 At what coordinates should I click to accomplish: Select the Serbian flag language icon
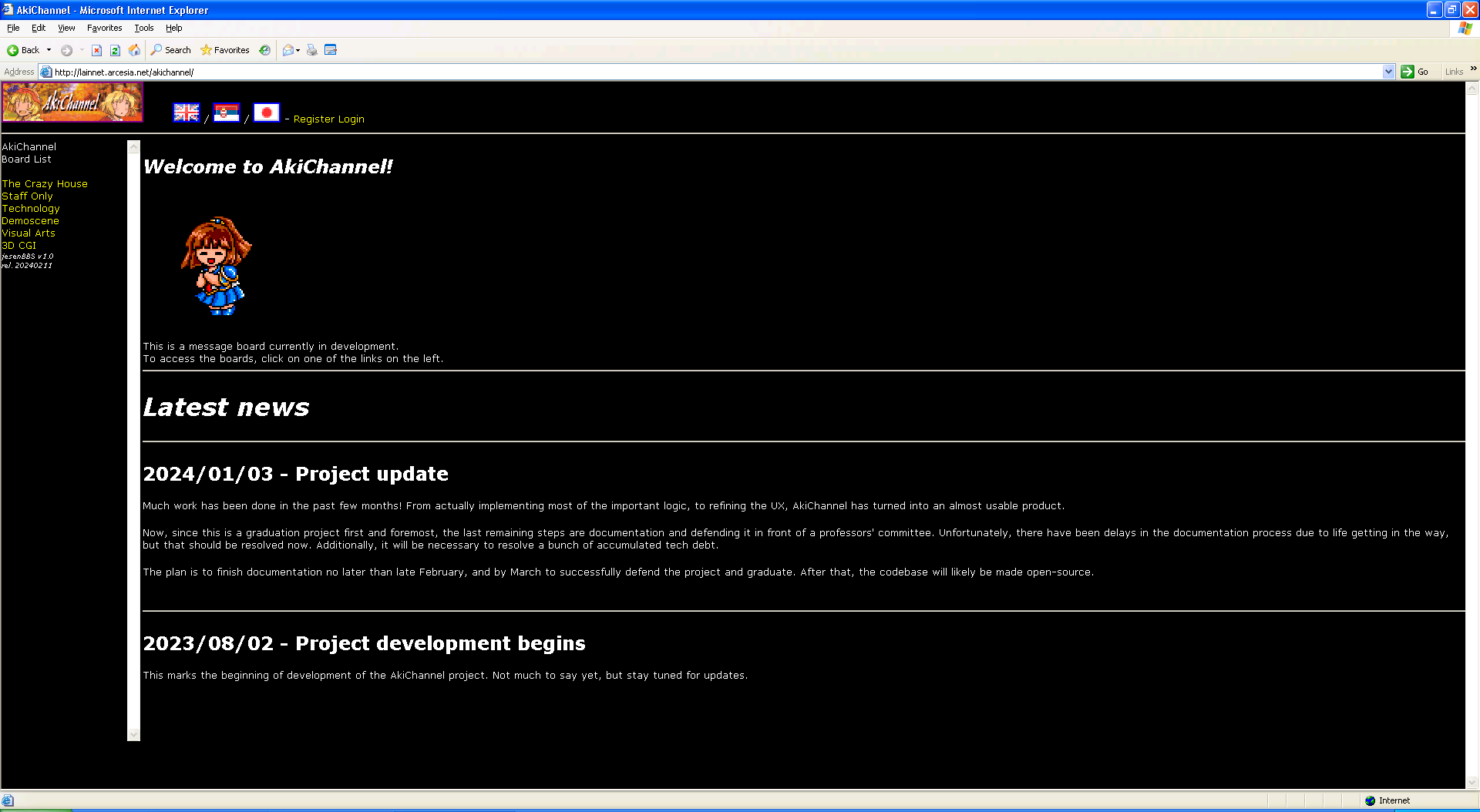tap(226, 112)
